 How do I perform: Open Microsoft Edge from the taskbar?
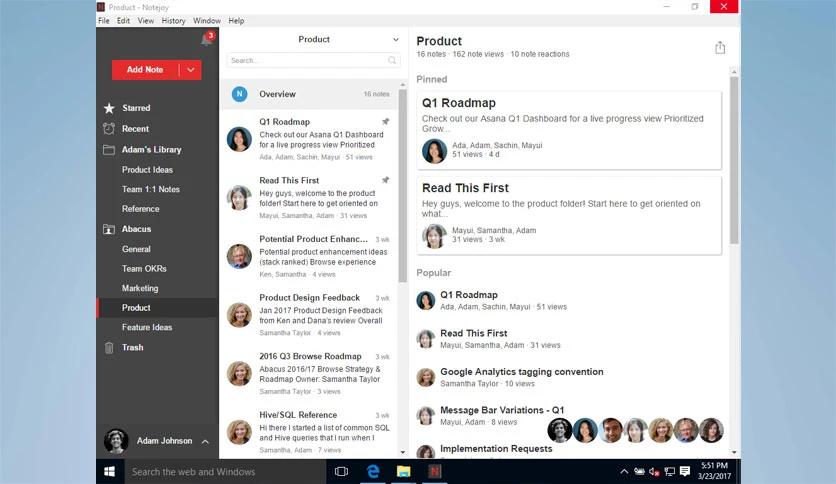[373, 471]
